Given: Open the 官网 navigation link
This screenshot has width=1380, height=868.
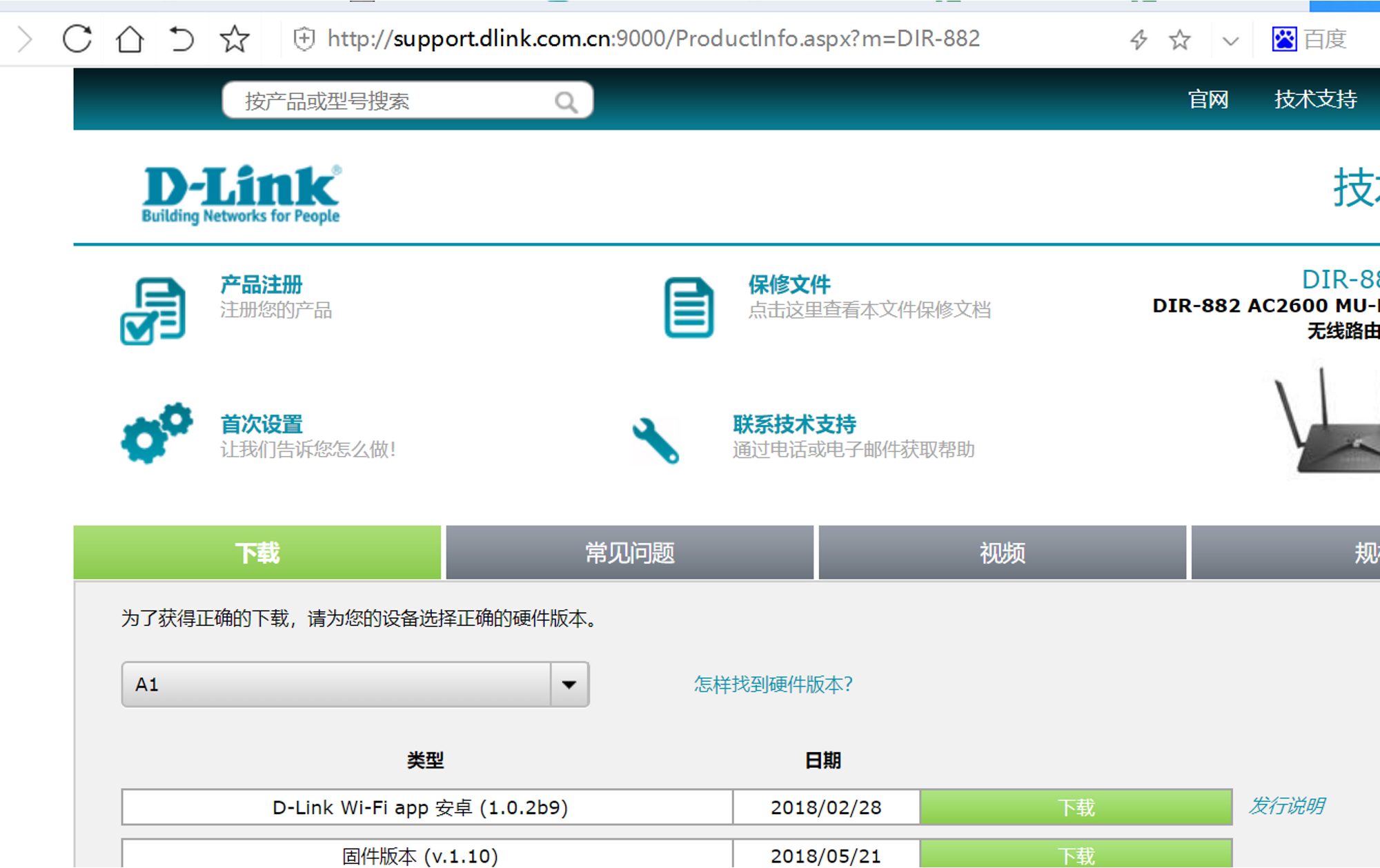Looking at the screenshot, I should click(1208, 99).
